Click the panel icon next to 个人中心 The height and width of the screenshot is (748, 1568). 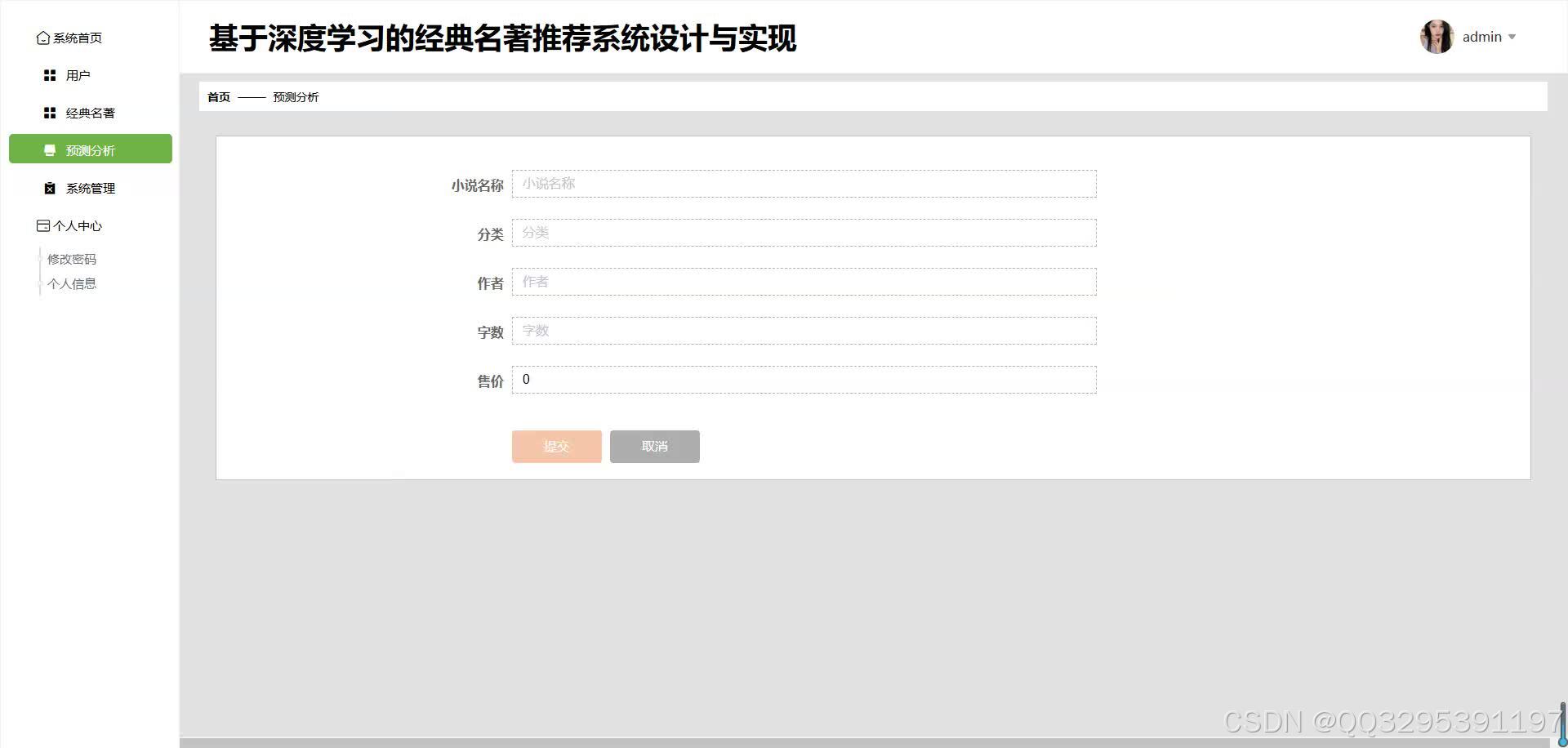(x=42, y=225)
